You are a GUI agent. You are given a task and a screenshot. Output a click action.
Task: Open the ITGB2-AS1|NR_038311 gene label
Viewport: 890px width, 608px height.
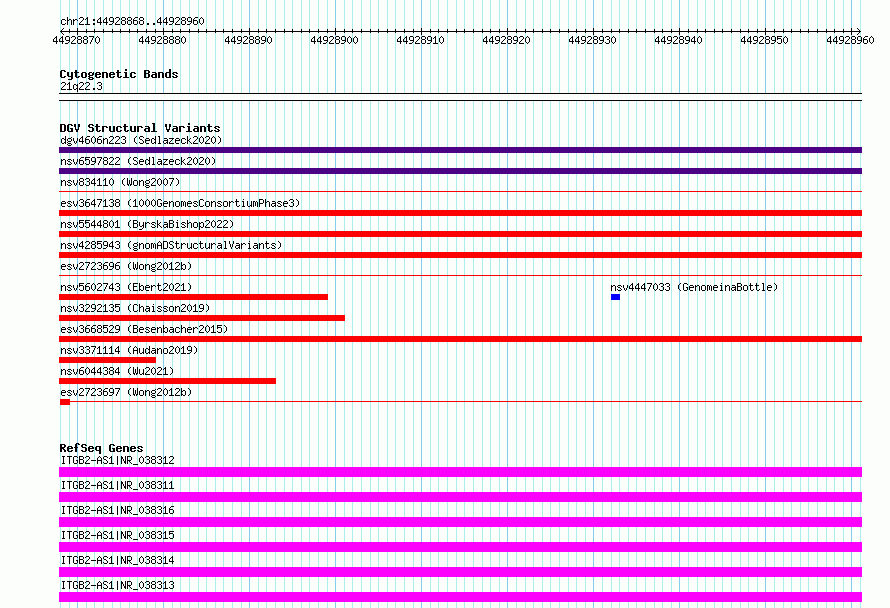click(117, 485)
